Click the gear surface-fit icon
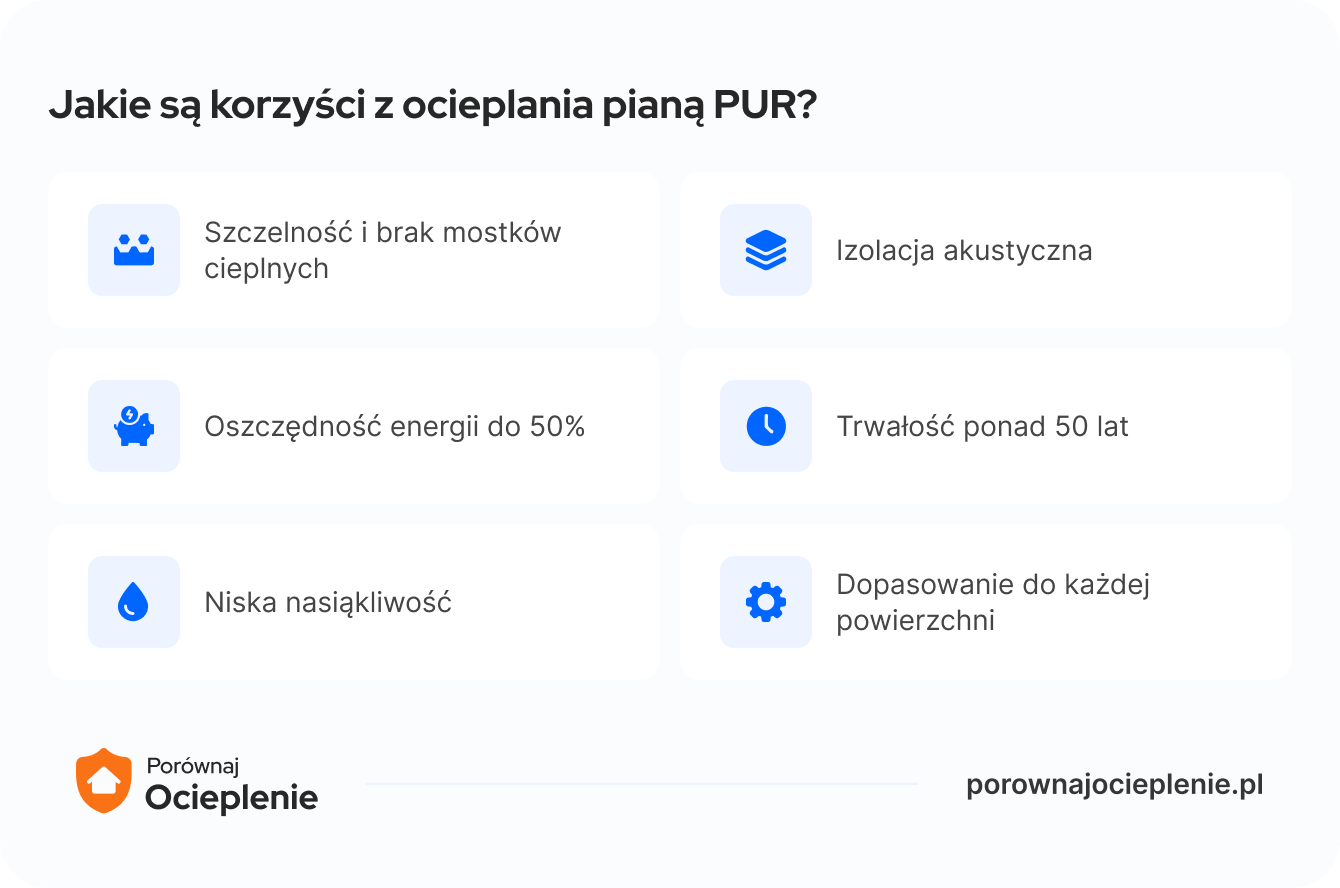The image size is (1340, 888). (766, 602)
